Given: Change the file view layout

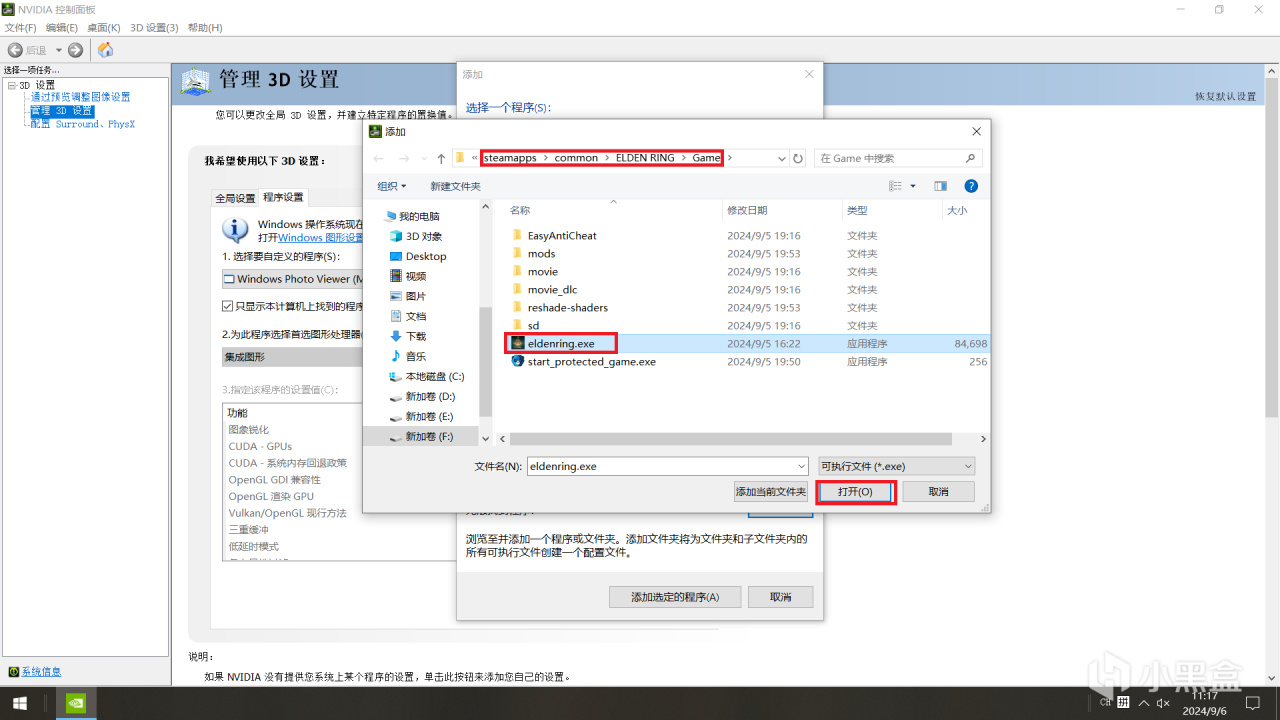Looking at the screenshot, I should 896,186.
